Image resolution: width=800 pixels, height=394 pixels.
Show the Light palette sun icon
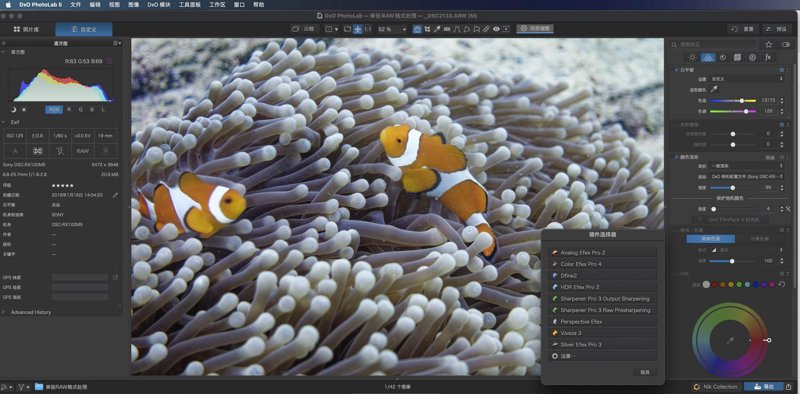[692, 58]
